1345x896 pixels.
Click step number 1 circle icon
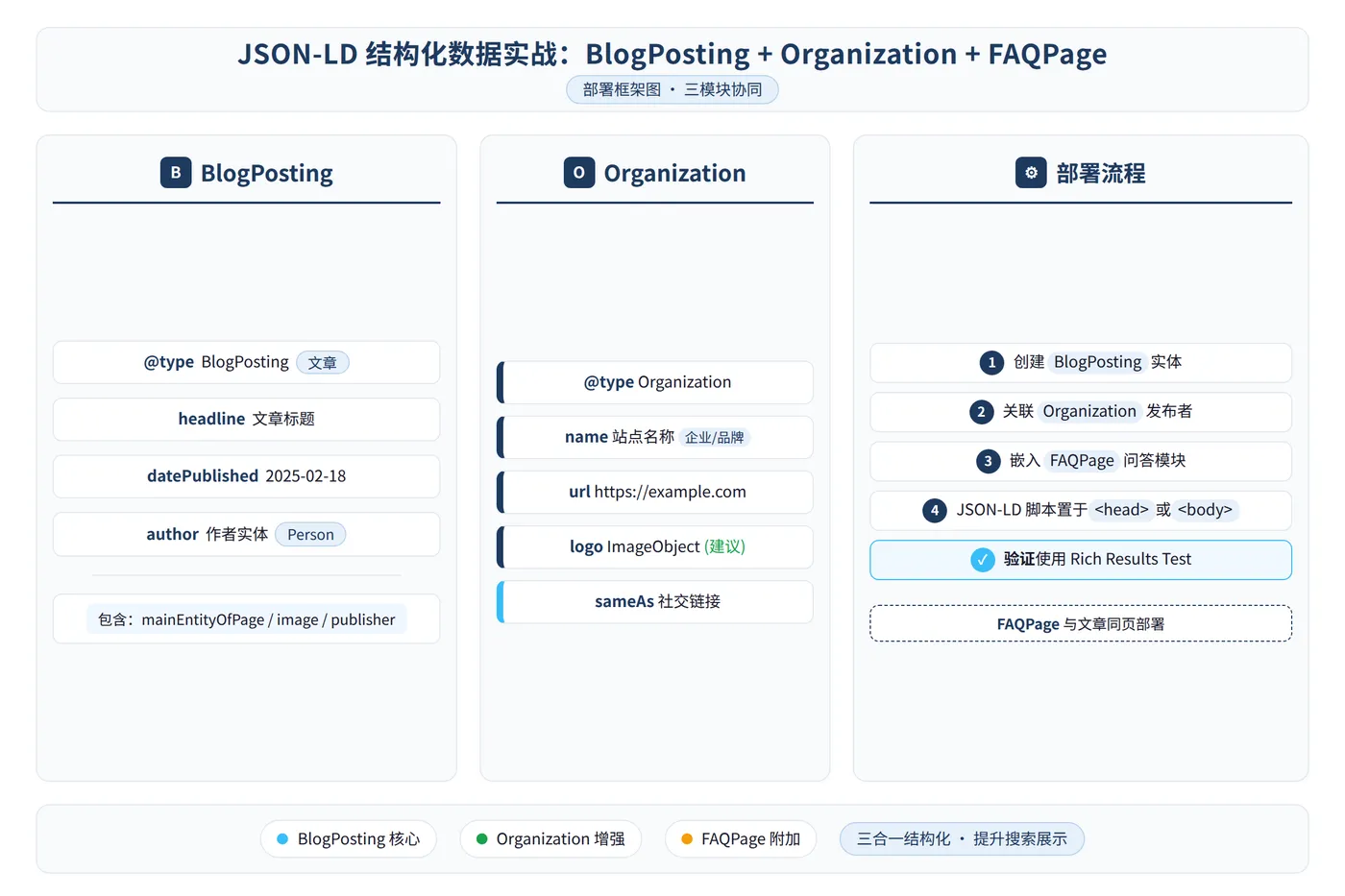[991, 363]
